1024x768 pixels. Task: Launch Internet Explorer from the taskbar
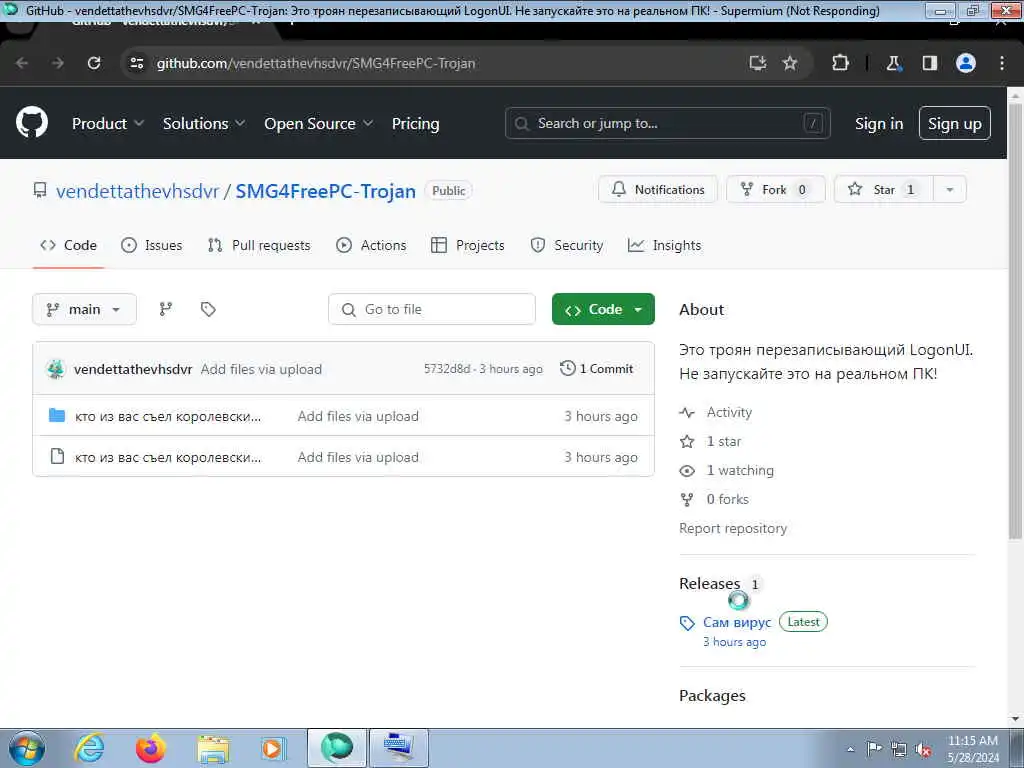pos(89,748)
